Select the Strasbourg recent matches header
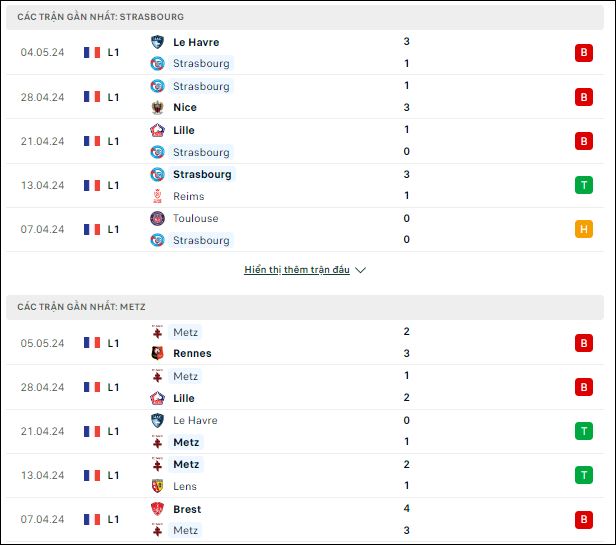 (305, 17)
